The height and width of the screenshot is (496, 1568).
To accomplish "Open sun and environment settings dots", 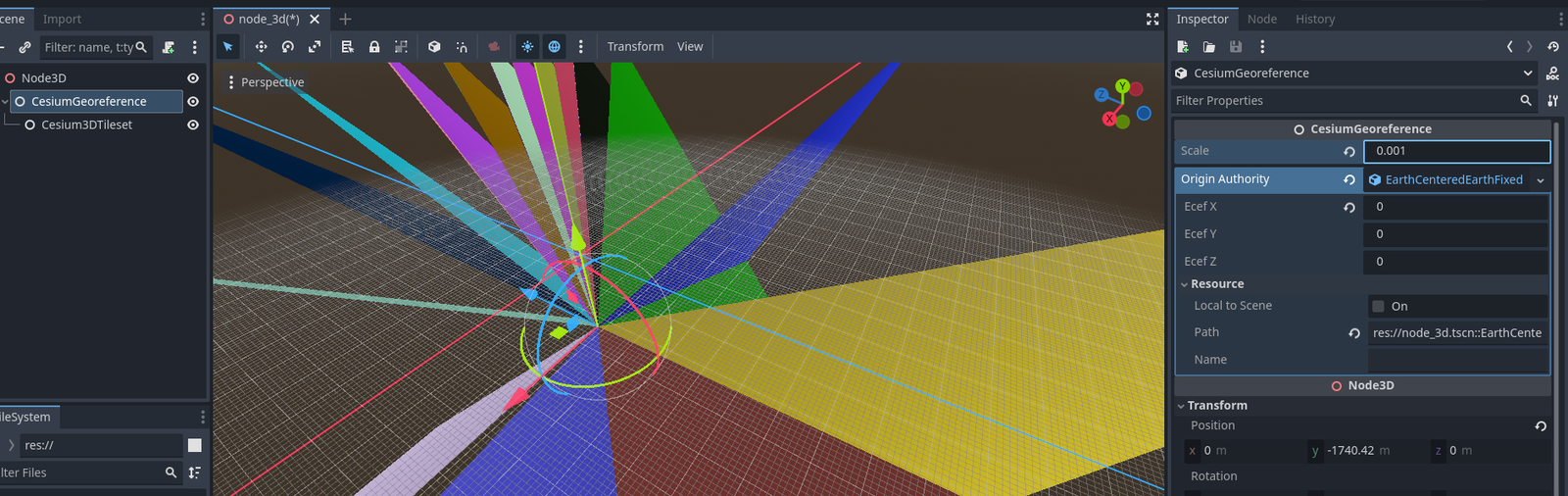I will [x=581, y=46].
